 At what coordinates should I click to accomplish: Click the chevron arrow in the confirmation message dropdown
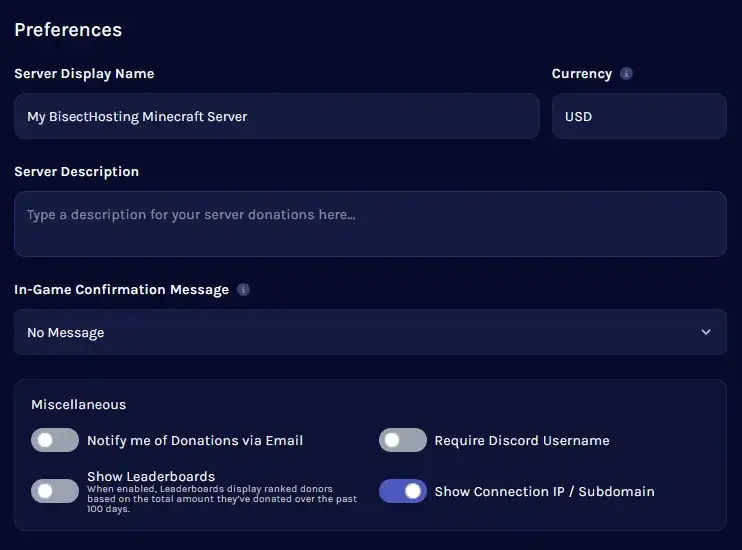pyautogui.click(x=706, y=332)
